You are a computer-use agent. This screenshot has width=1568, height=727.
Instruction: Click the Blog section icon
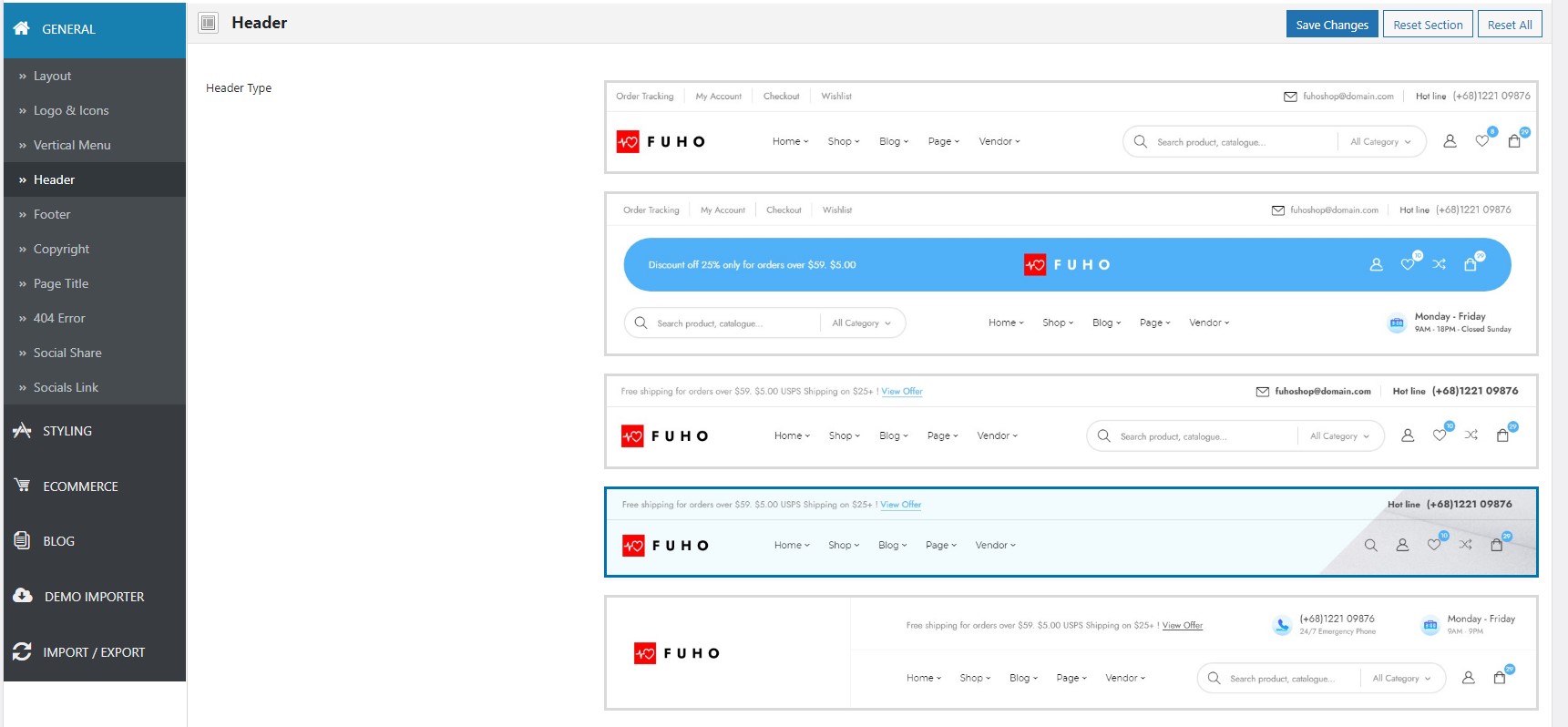point(22,539)
